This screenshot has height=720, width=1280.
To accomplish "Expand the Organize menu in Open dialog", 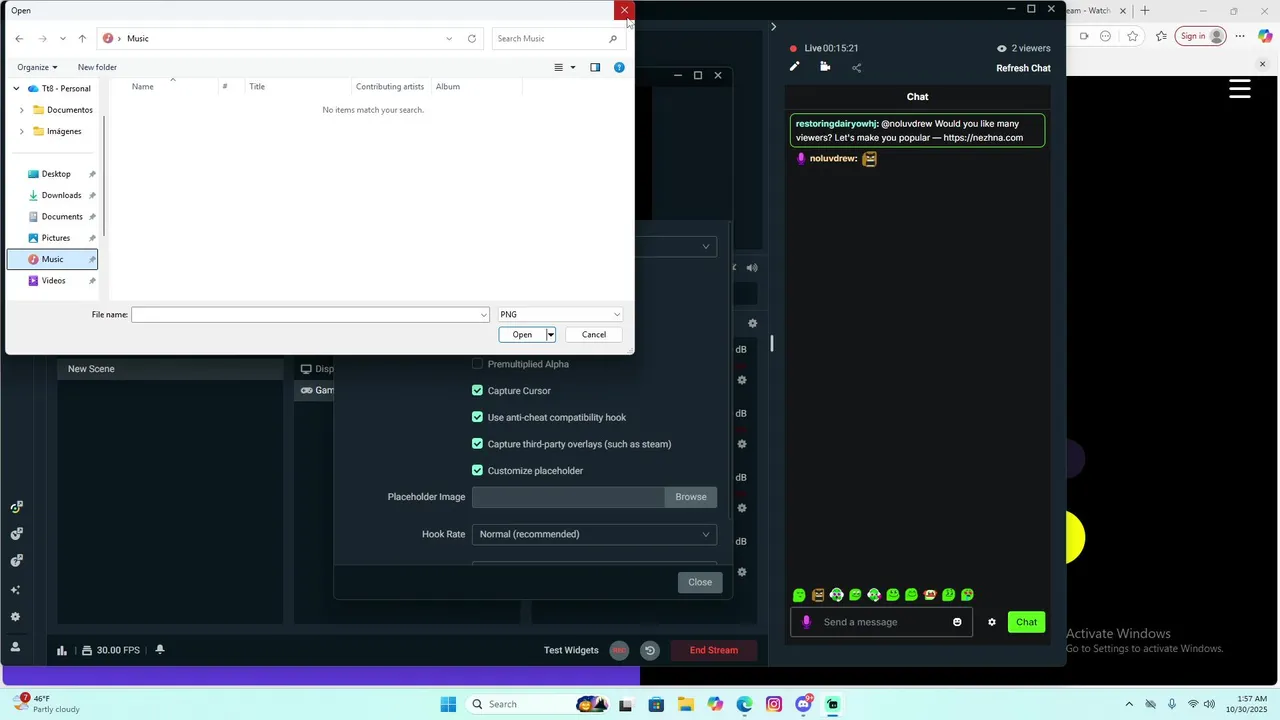I will point(37,67).
